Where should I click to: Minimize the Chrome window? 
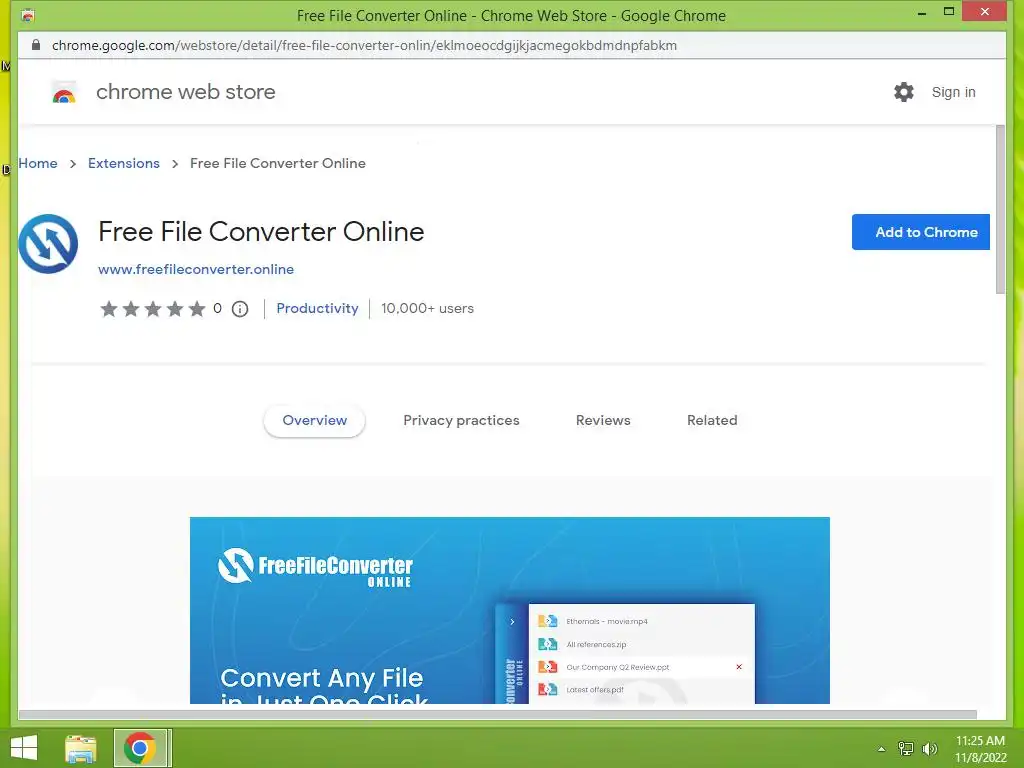pyautogui.click(x=922, y=12)
